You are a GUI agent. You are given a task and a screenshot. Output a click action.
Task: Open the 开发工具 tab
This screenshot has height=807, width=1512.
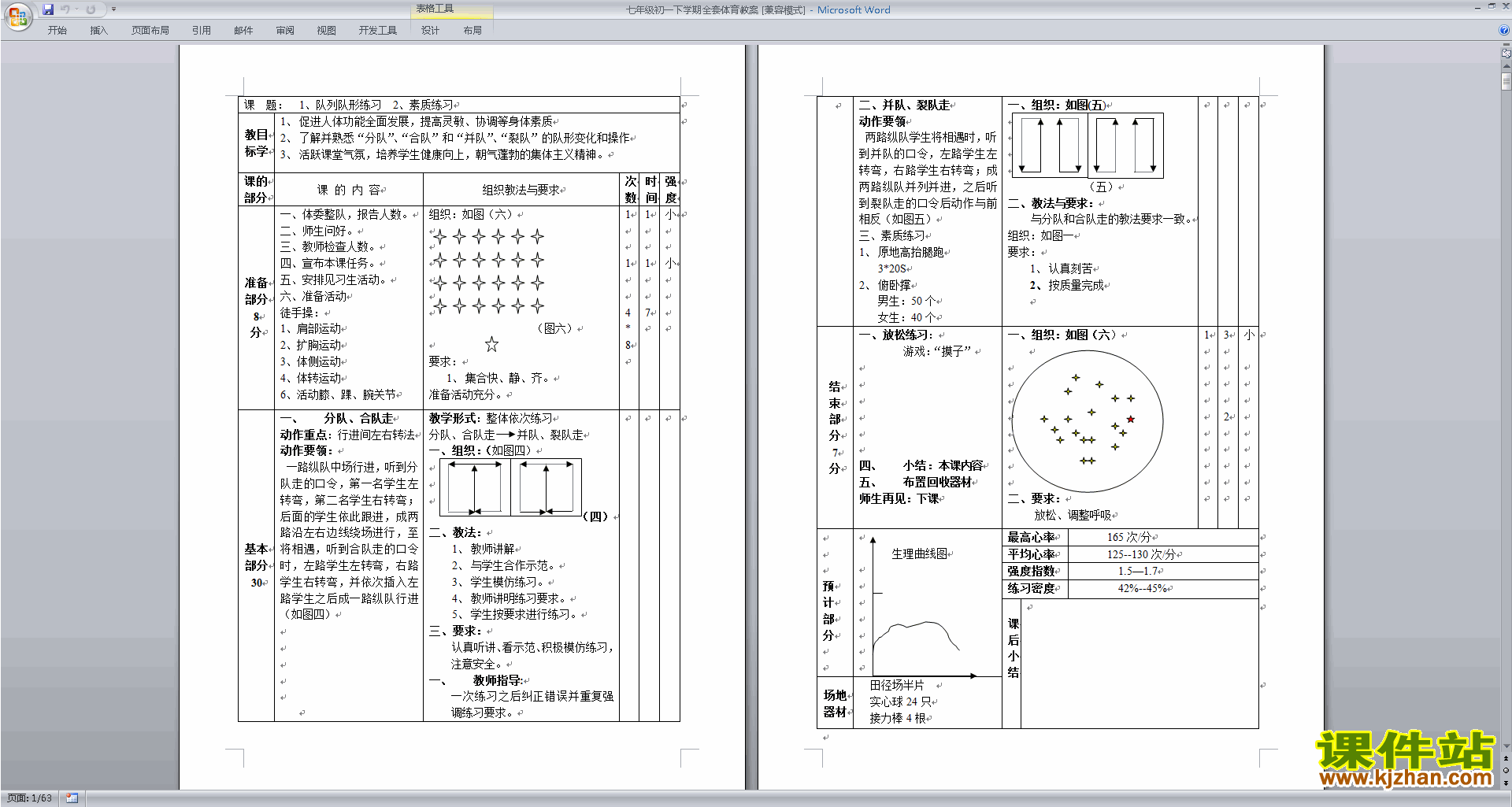click(378, 31)
